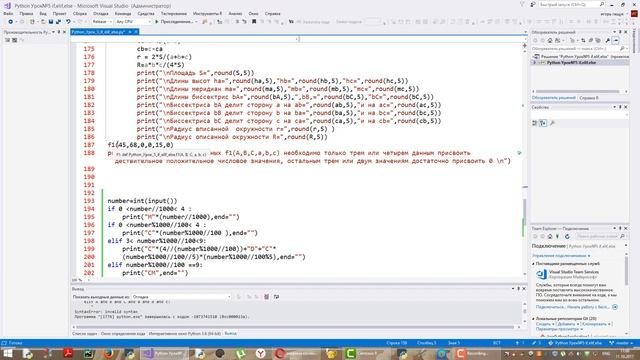Screen dimensions: 640x360
Task: Click the clear all output icon
Action: tap(267, 297)
